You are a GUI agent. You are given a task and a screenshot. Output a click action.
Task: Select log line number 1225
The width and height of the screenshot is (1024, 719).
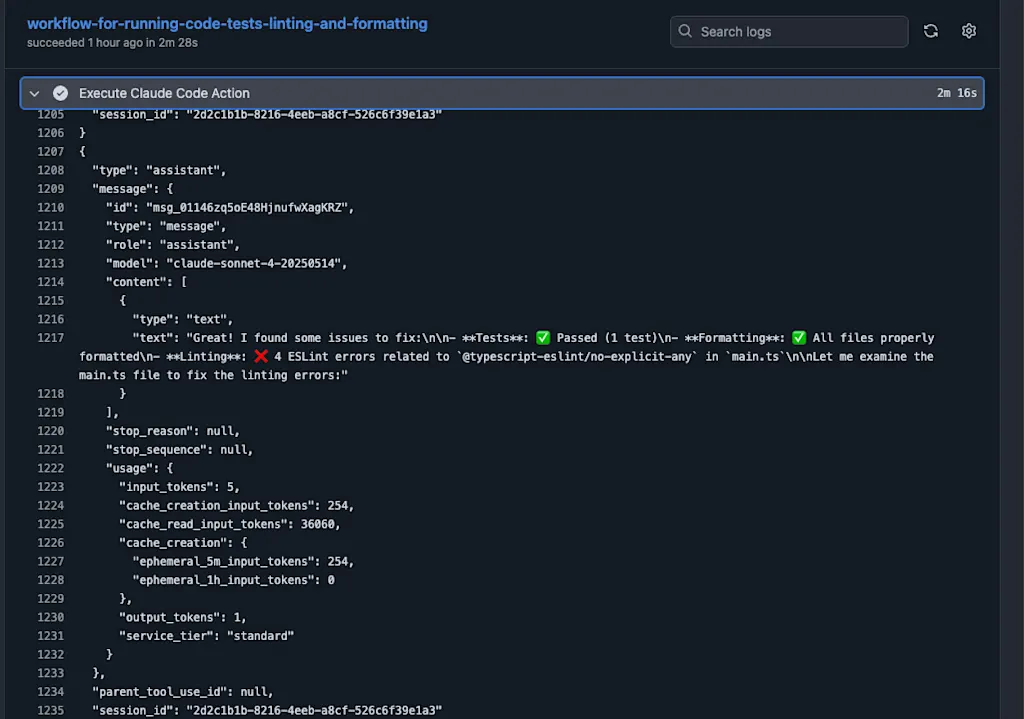click(50, 524)
